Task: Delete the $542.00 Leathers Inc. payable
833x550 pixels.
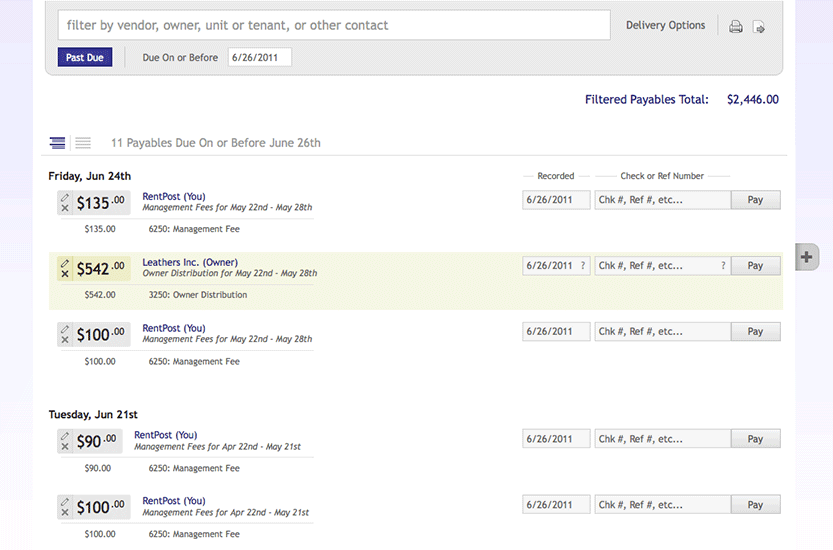Action: 65,273
